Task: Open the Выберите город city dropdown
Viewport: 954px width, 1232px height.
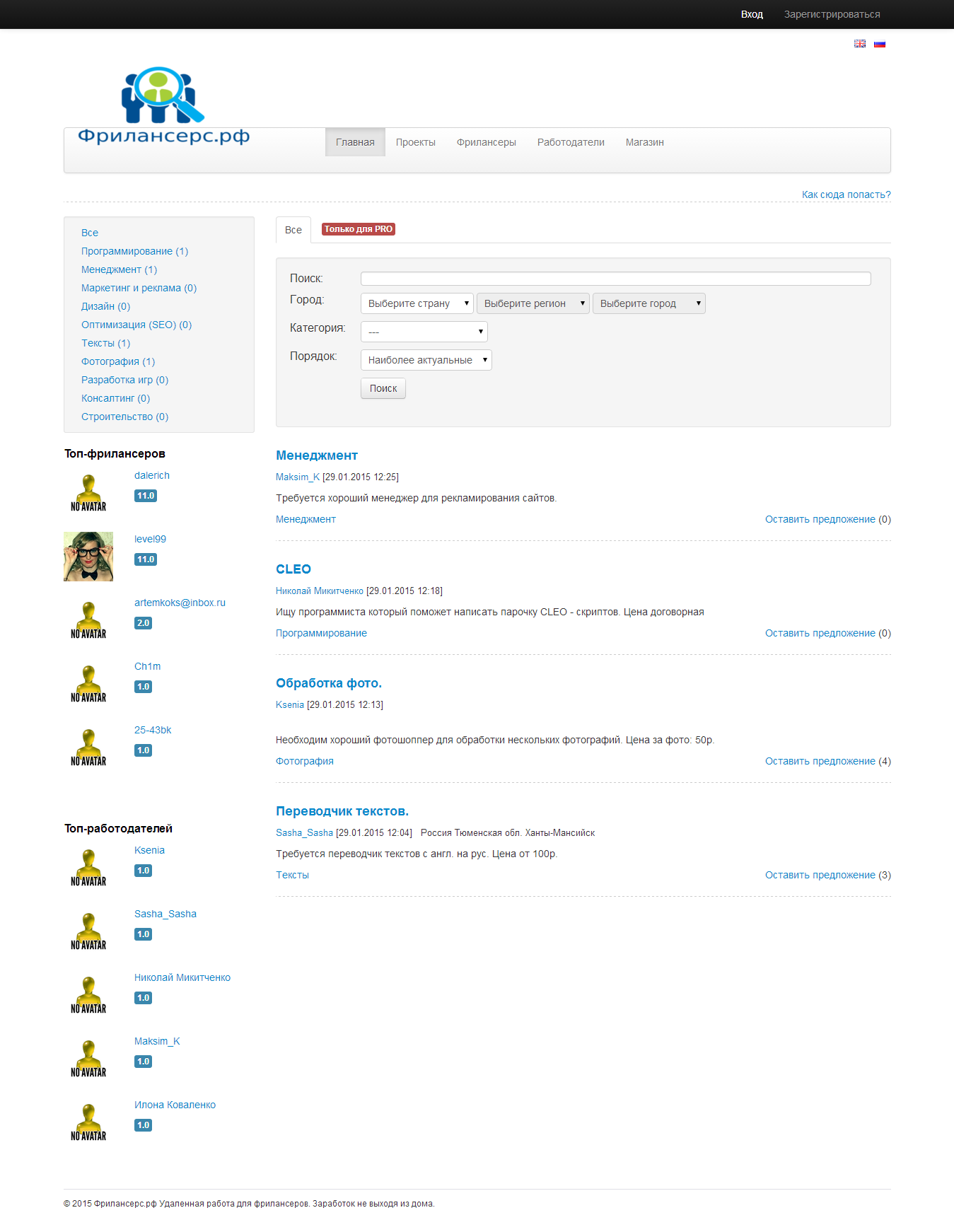Action: point(648,303)
